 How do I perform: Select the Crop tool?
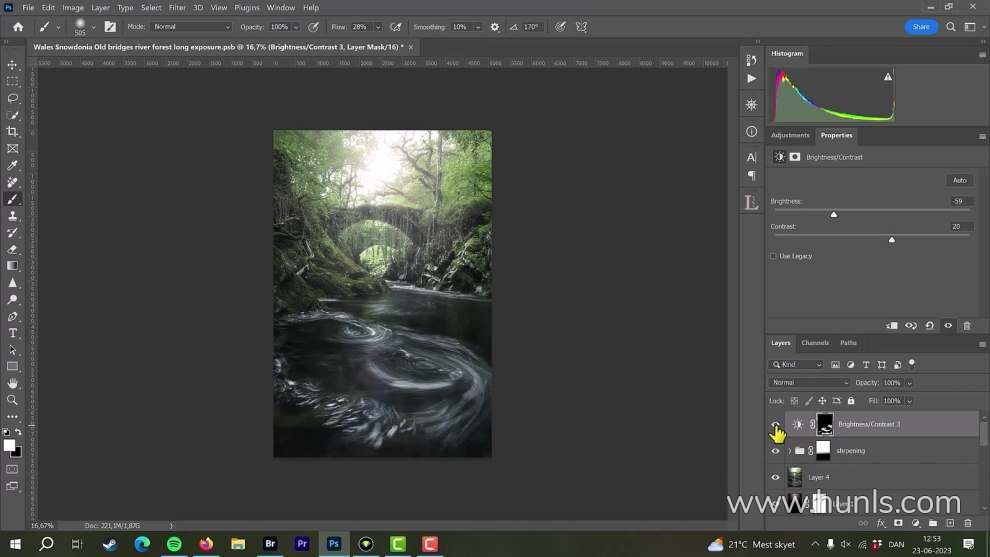click(13, 132)
